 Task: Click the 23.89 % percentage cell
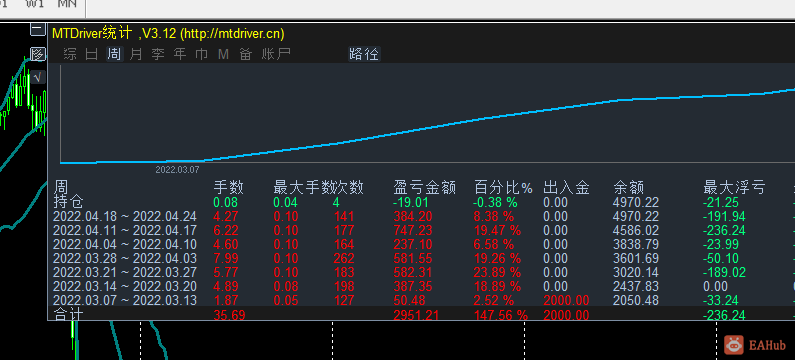tap(497, 272)
